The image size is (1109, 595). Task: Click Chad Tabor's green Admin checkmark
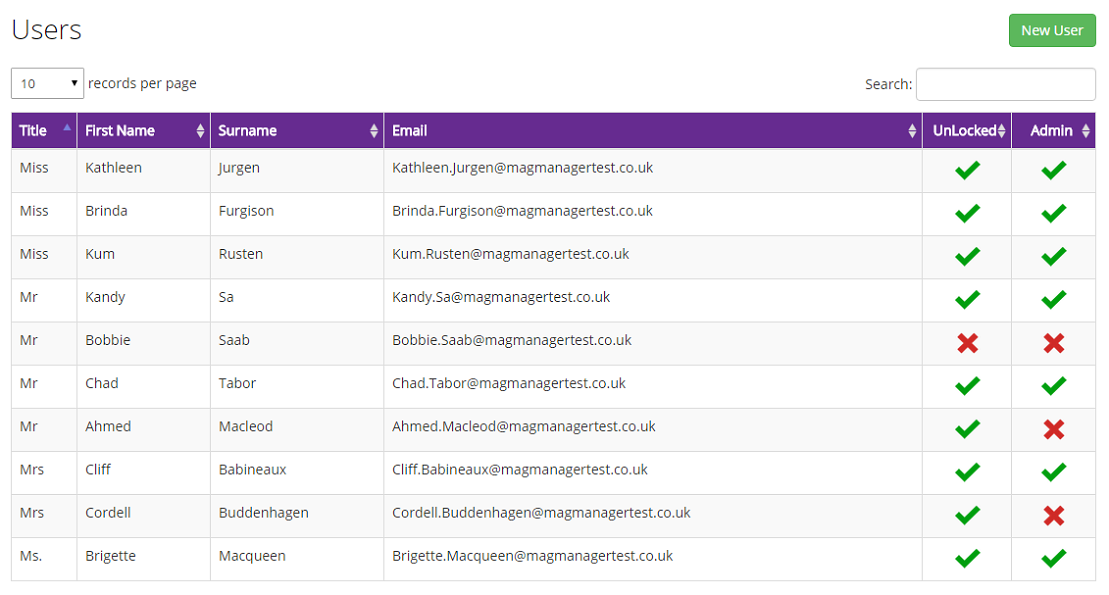point(1053,386)
